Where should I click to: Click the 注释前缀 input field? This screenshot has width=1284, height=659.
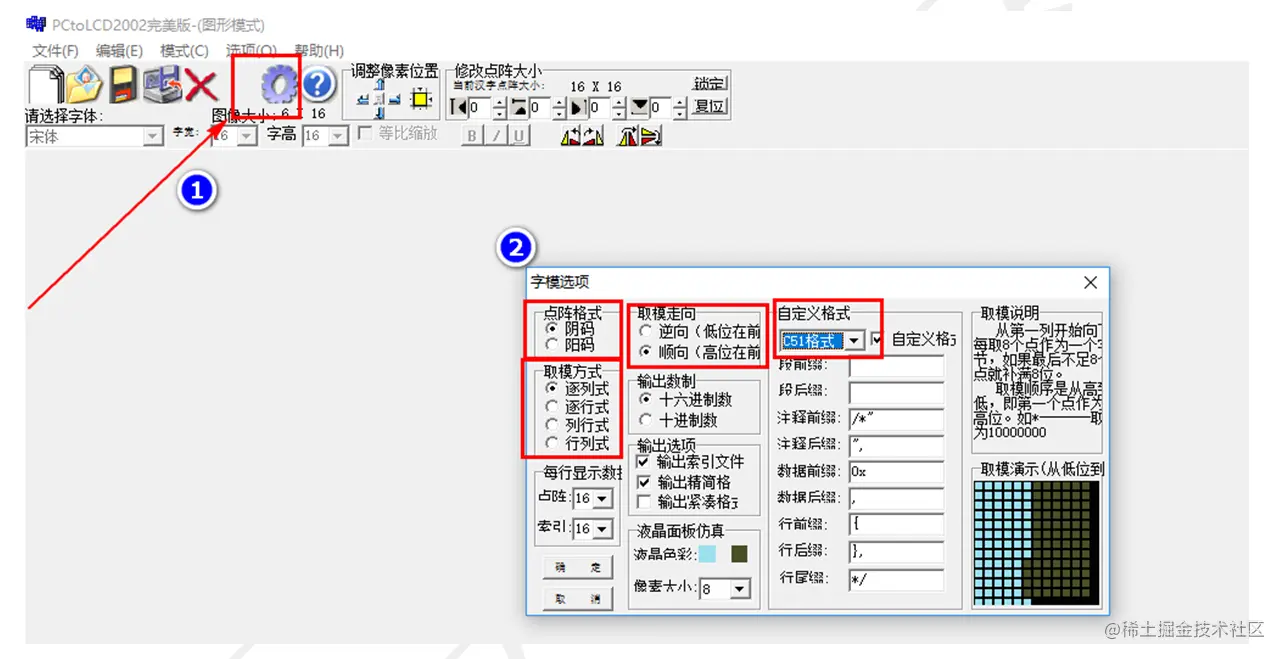[896, 419]
